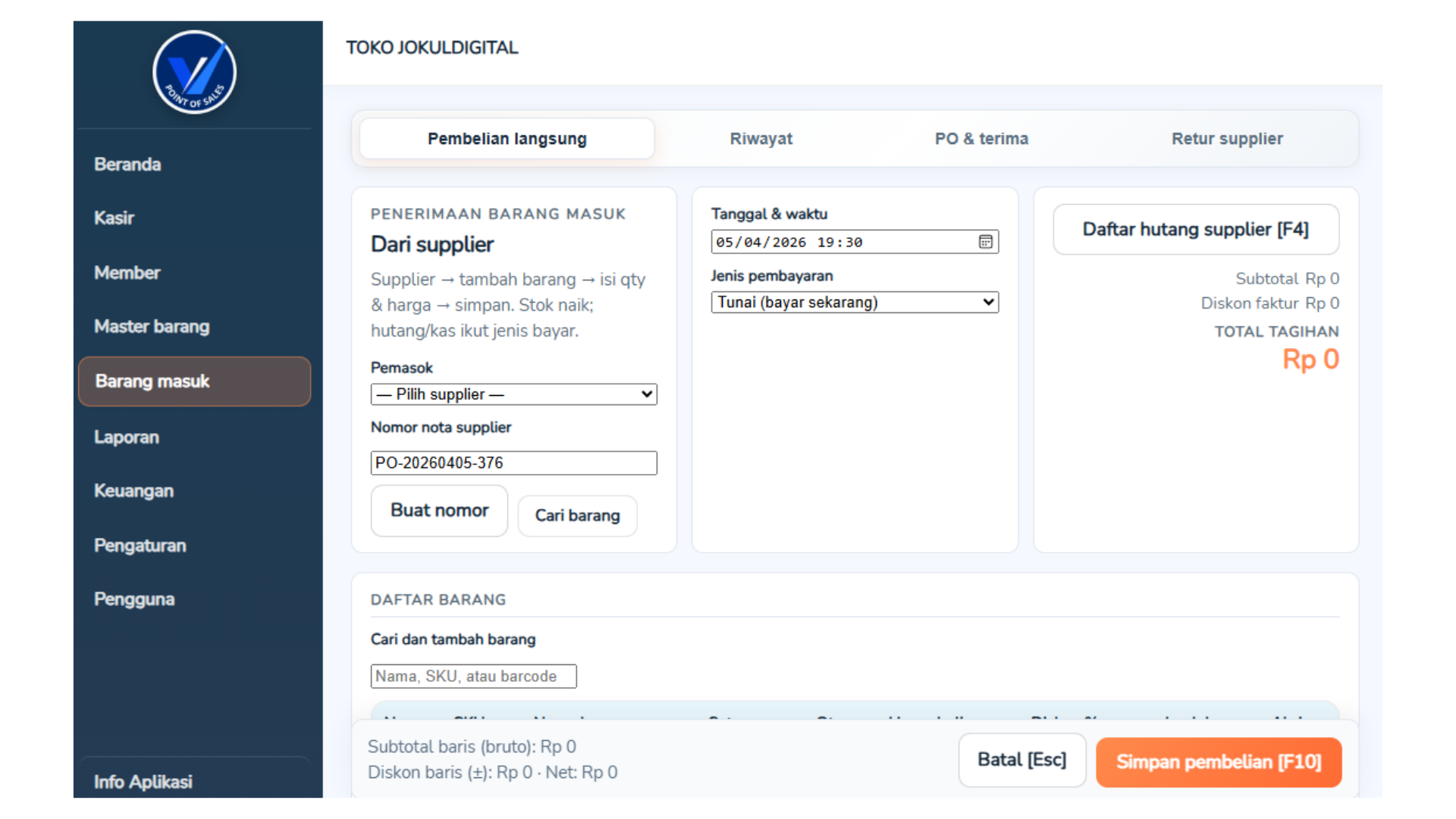Viewport: 1456px width, 819px height.
Task: Open the calendar picker icon
Action: click(985, 242)
